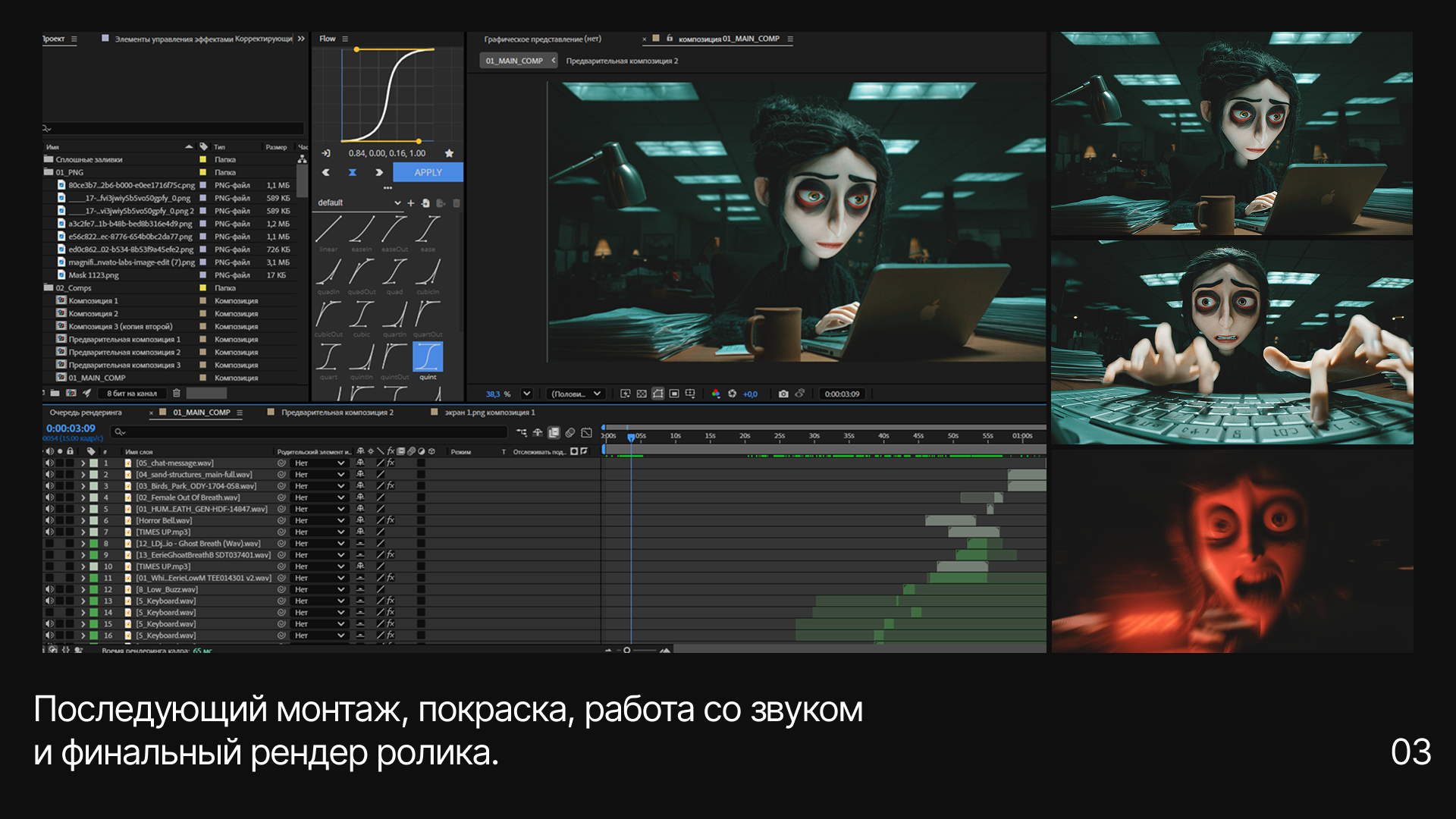Mute the [TIMES UP.mp3] audio layer
Viewport: 1456px width, 819px height.
(51, 531)
